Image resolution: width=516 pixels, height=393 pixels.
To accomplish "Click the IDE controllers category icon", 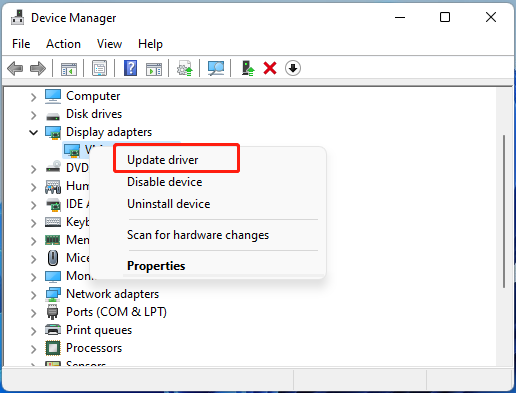I will (53, 205).
